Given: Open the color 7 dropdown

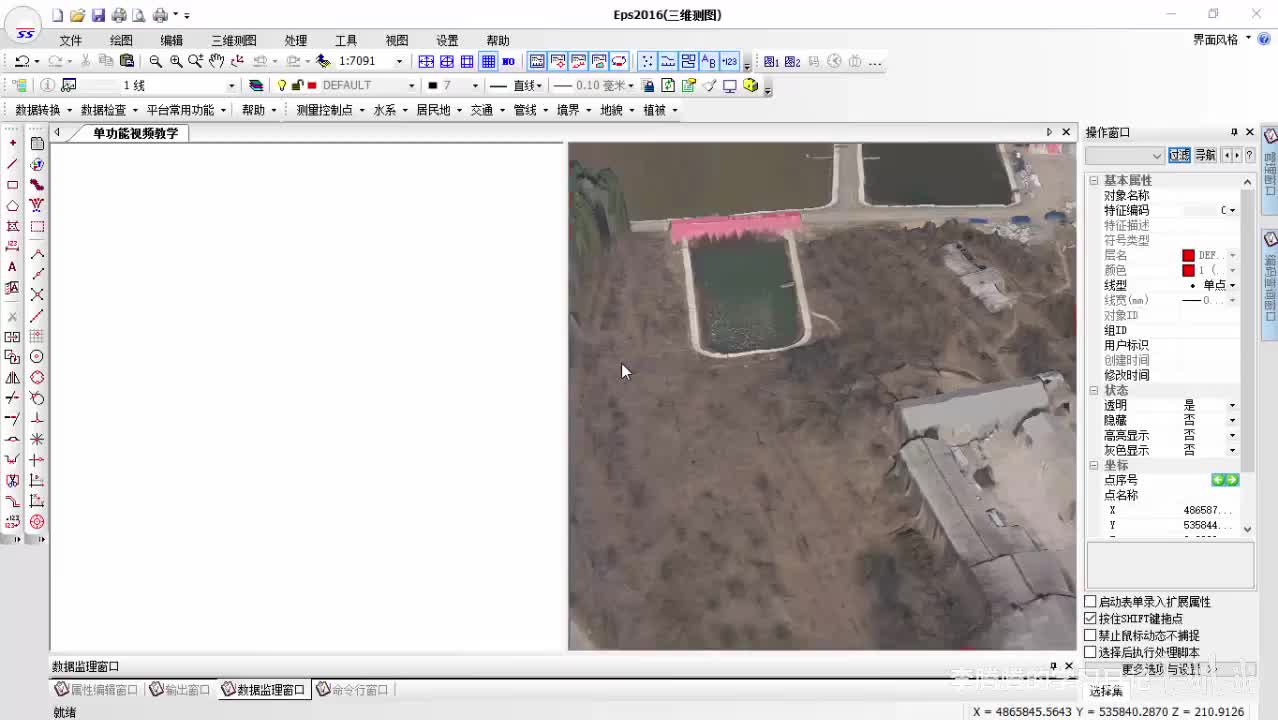Looking at the screenshot, I should 474,85.
